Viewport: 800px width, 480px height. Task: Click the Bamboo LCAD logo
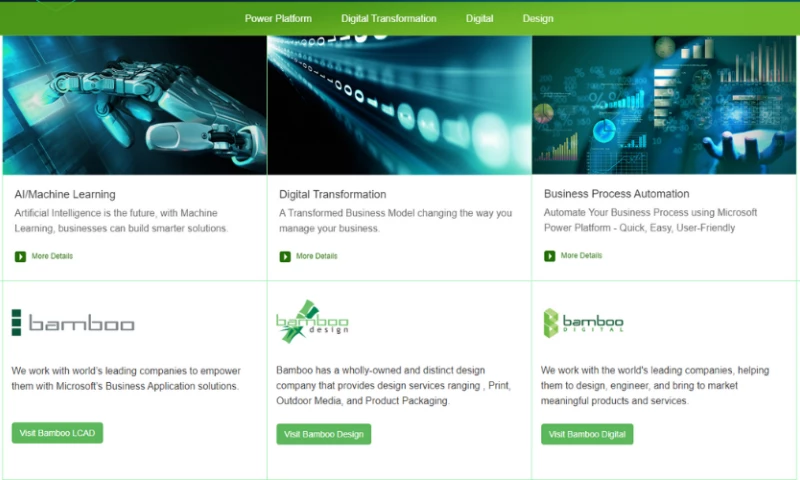73,323
